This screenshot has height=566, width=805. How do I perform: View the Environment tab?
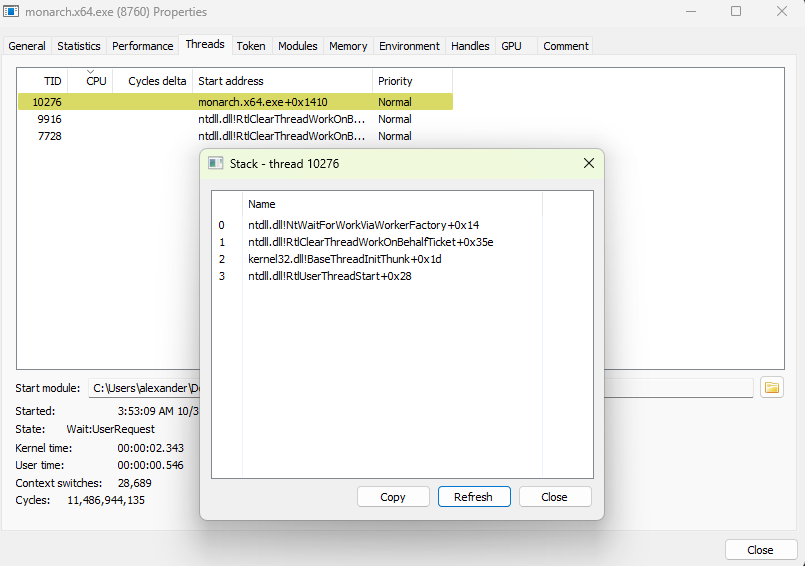pos(409,46)
